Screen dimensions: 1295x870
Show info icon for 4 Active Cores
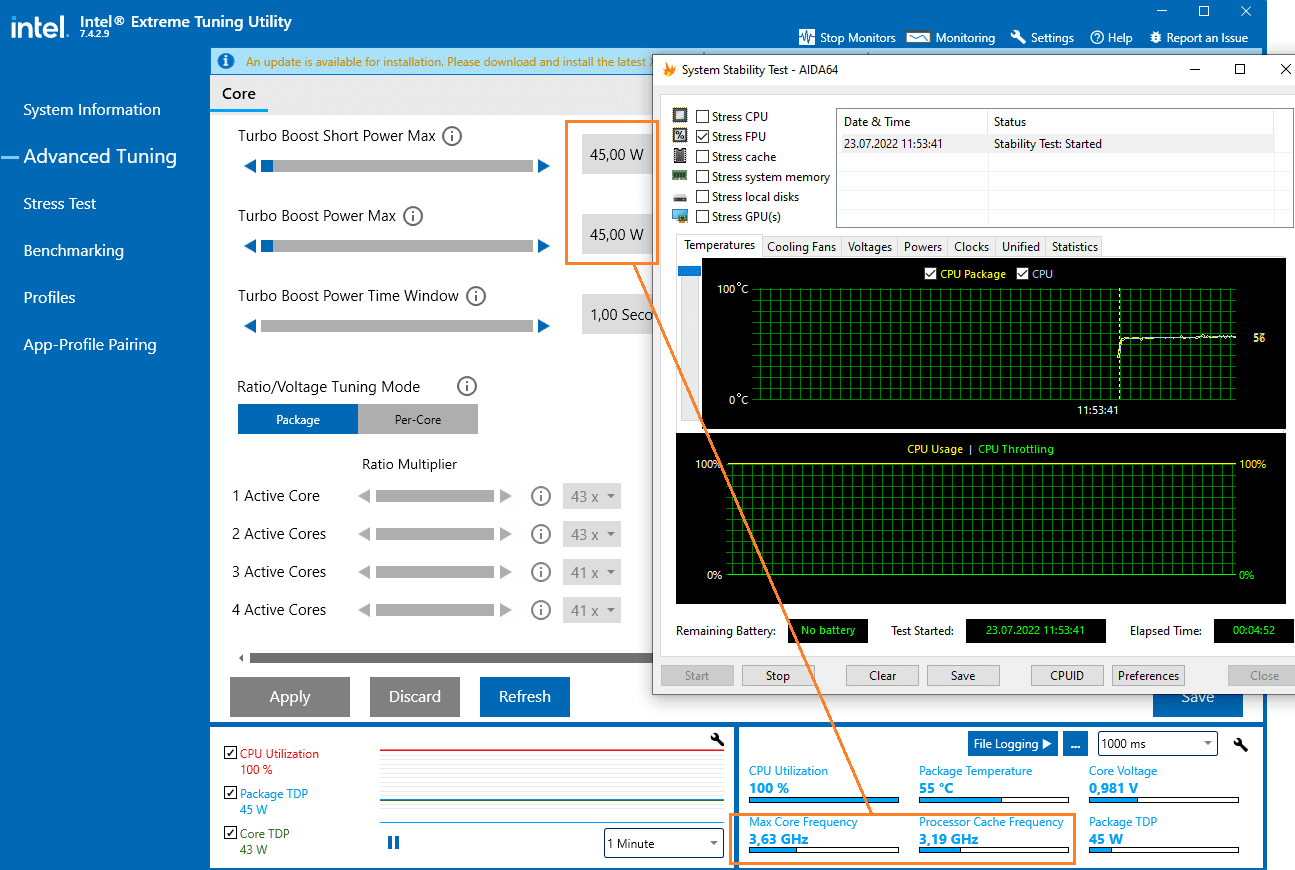click(541, 610)
